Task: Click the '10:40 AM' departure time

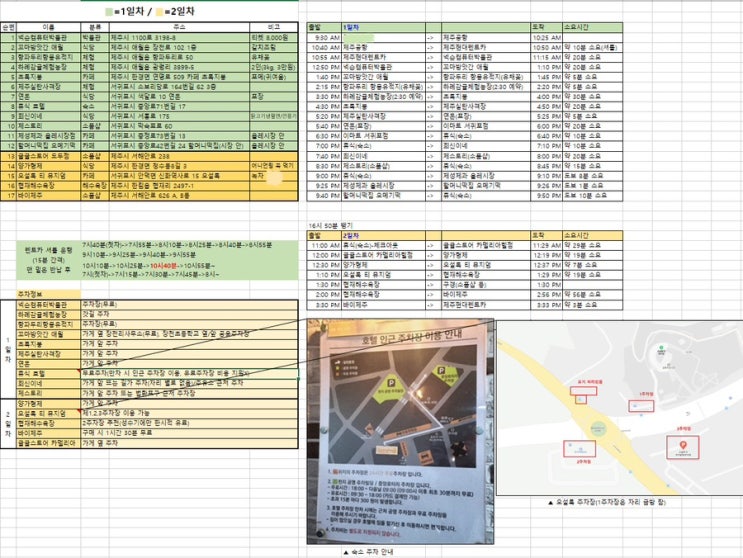Action: 324,47
